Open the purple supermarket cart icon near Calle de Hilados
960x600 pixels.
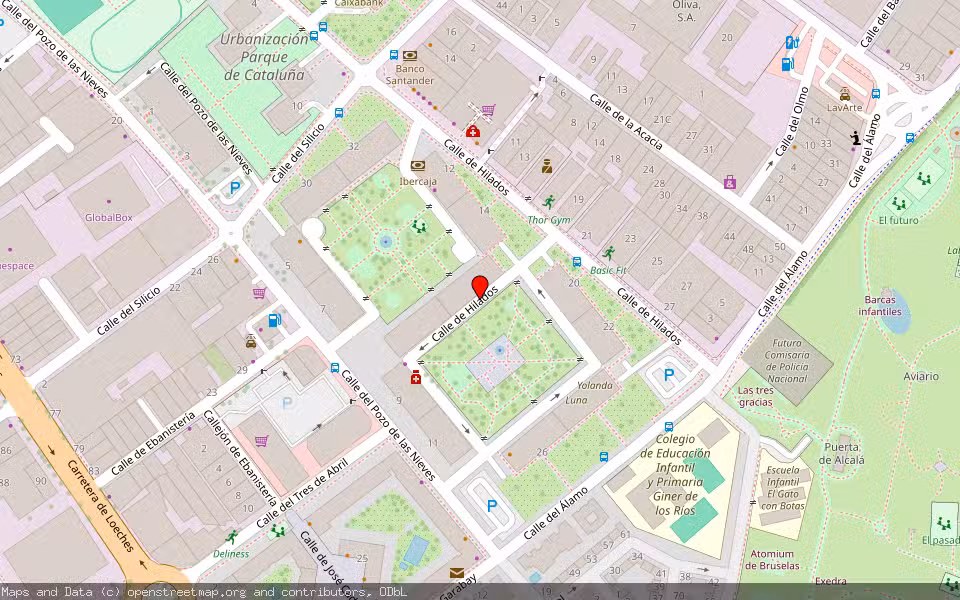(x=489, y=108)
